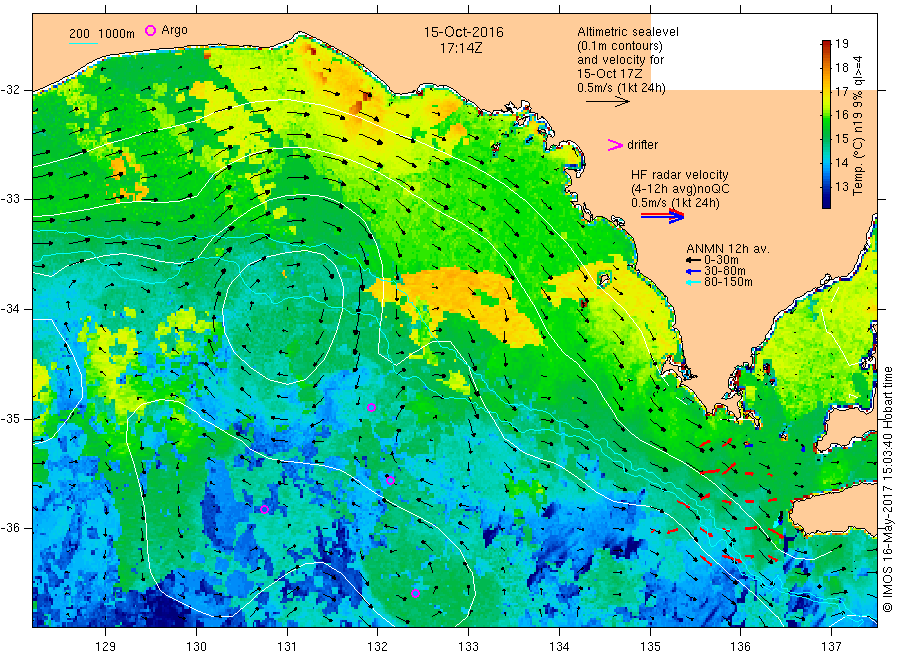This screenshot has height=660, width=900.
Task: Select the Argo float marker near 132.1°E, 35.6°S
Action: pos(390,480)
